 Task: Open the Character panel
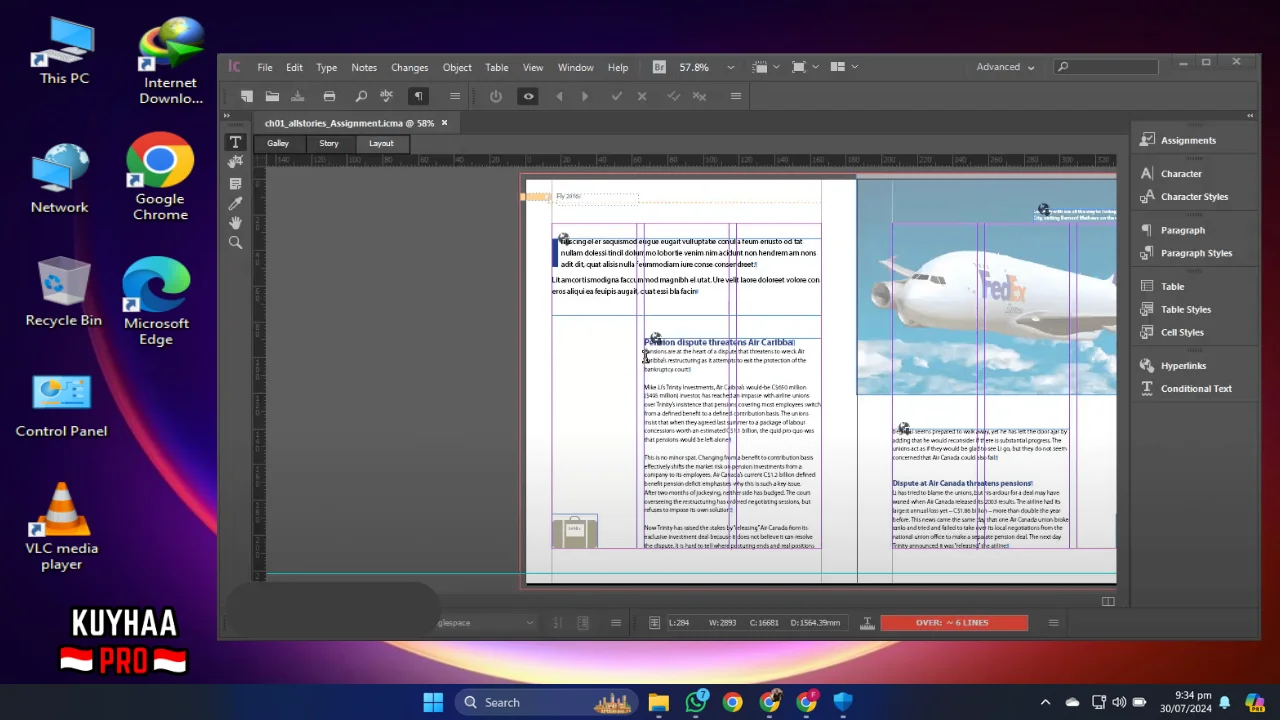tap(1181, 173)
